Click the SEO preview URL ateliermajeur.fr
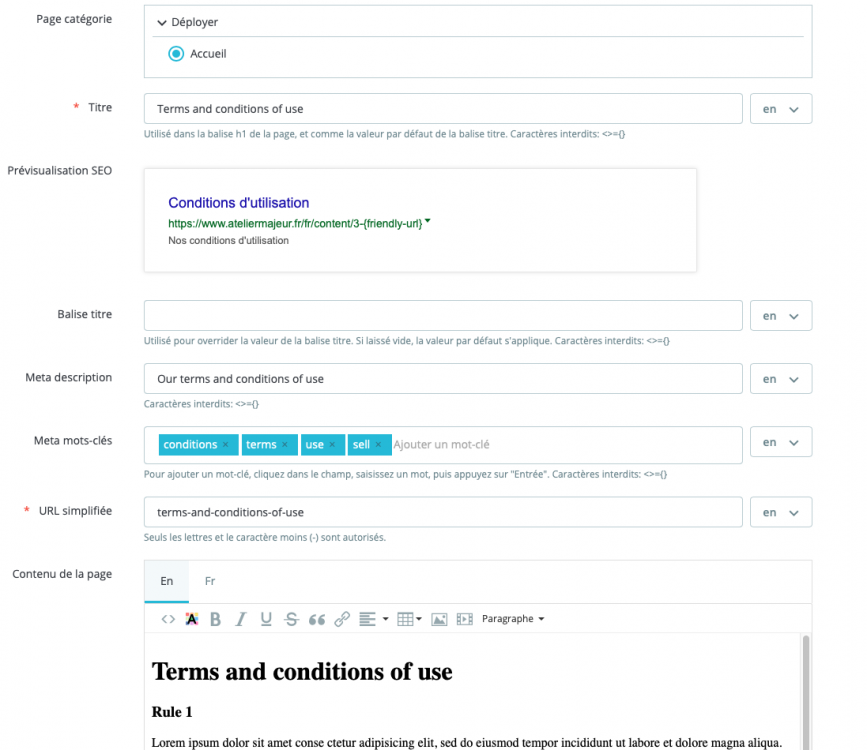Screen dimensions: 867x750 [x=295, y=223]
